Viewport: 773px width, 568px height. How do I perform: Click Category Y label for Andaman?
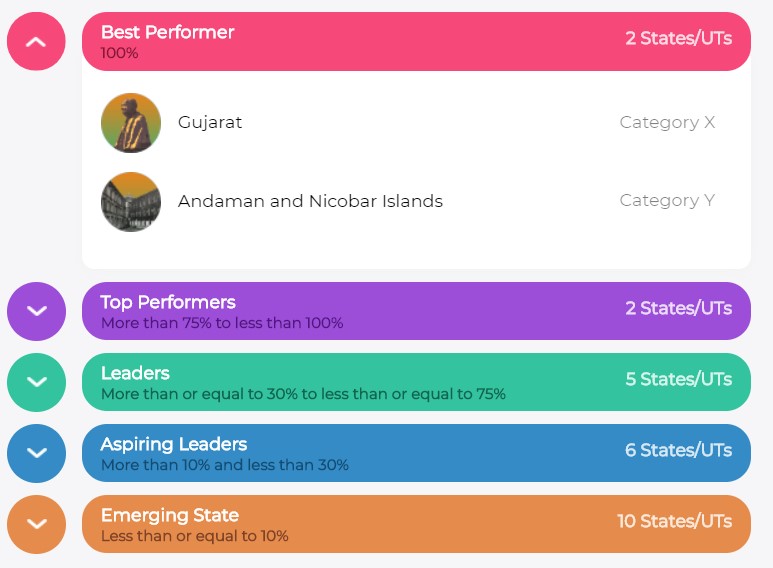coord(667,200)
